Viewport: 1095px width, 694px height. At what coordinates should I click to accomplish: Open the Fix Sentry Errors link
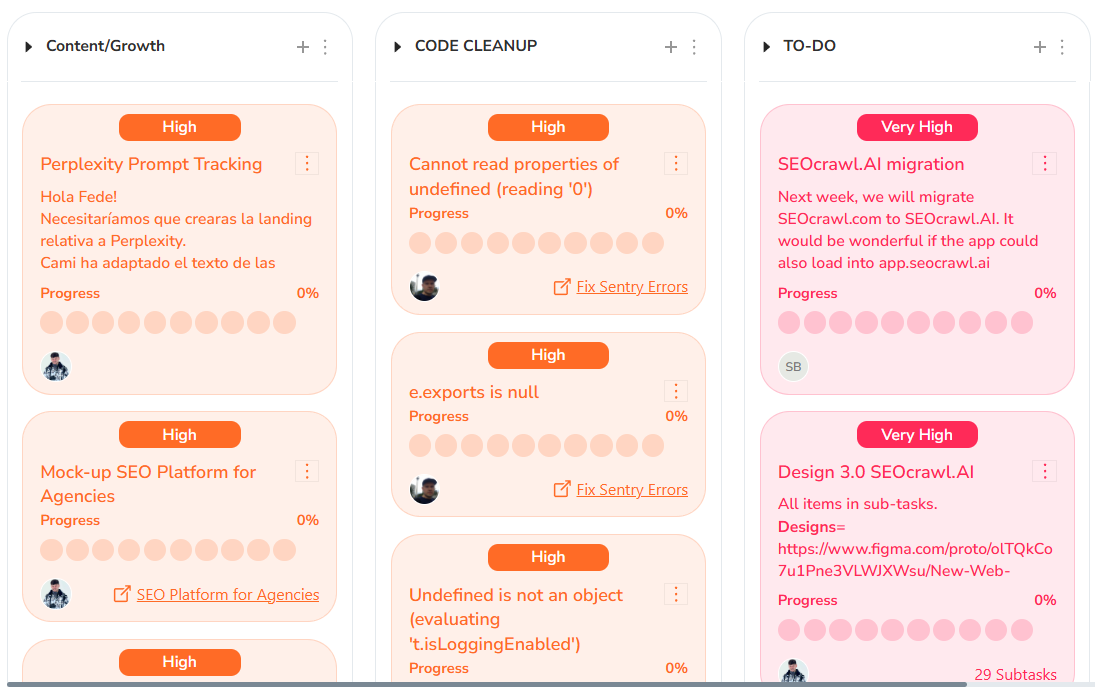631,286
